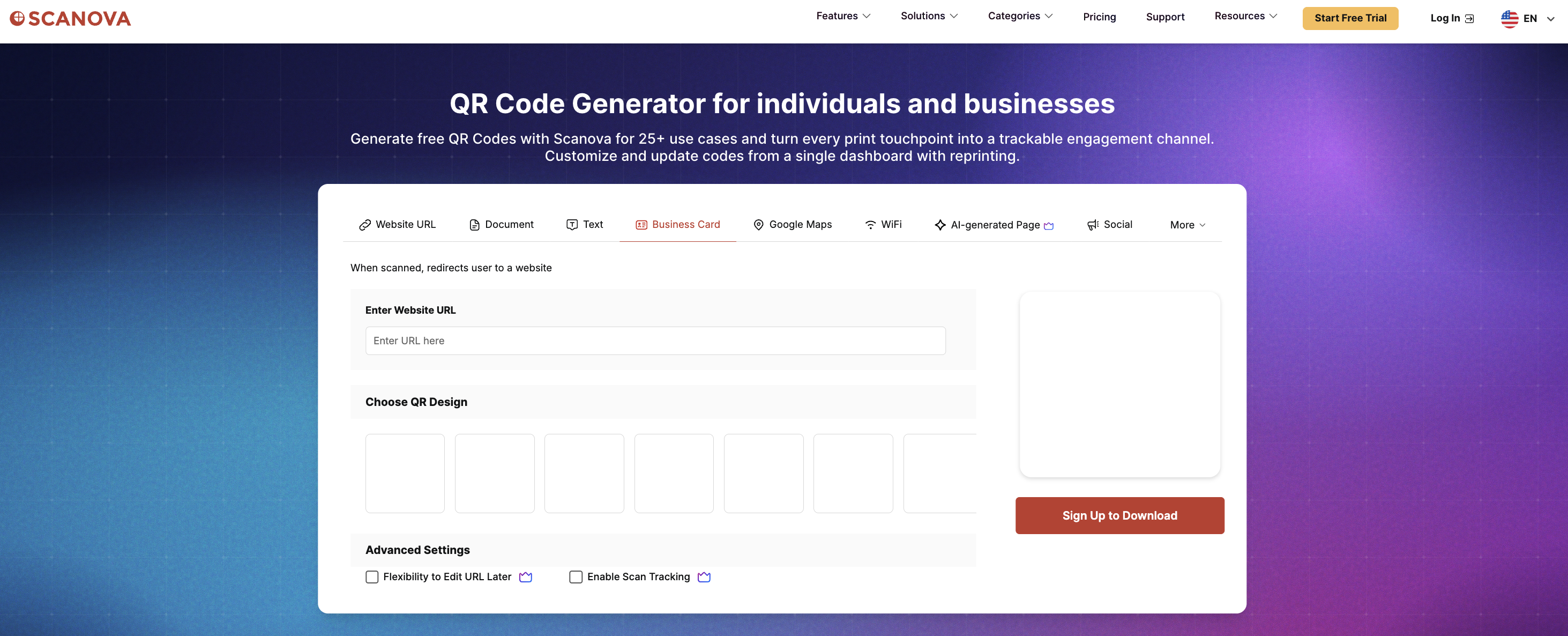Go to the Pricing page

[1099, 17]
